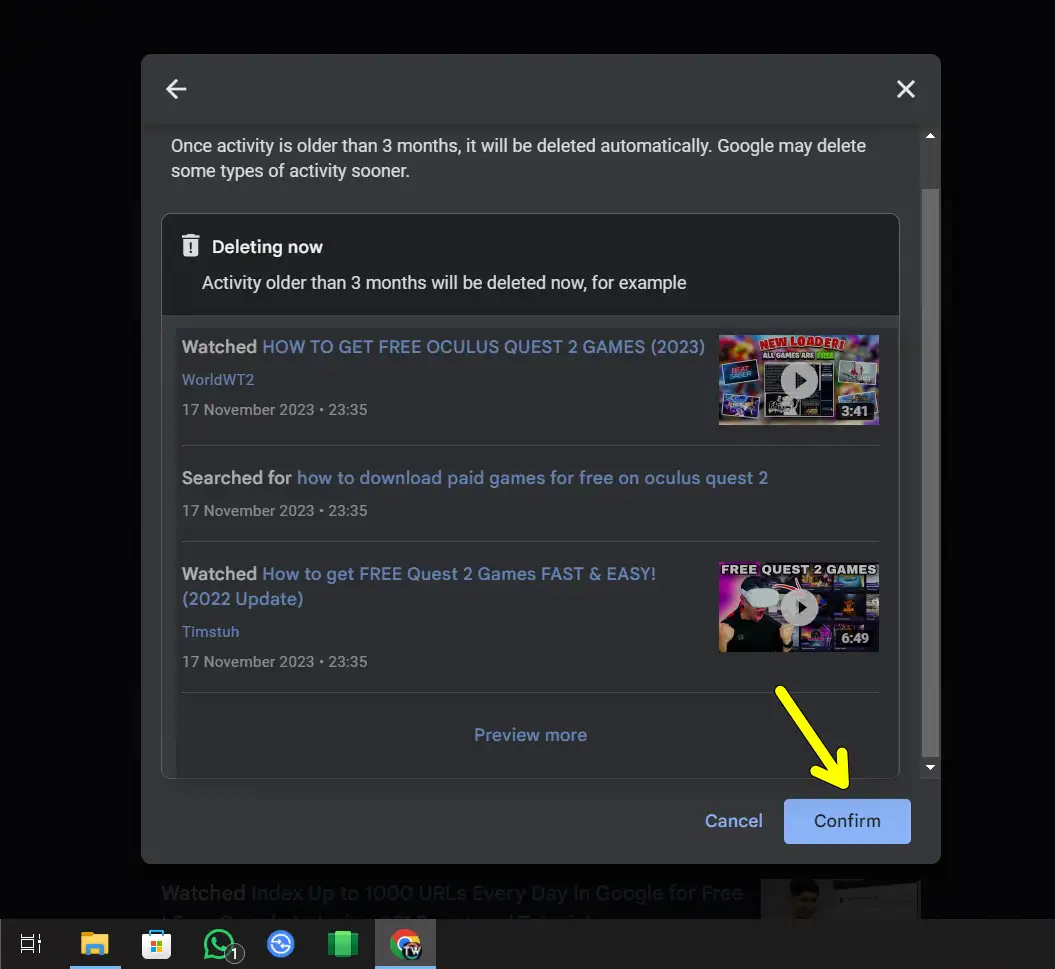Open the HOW TO GET FREE OCULUS QUEST 2 GAMES video
The height and width of the screenshot is (969, 1055).
pyautogui.click(x=483, y=346)
